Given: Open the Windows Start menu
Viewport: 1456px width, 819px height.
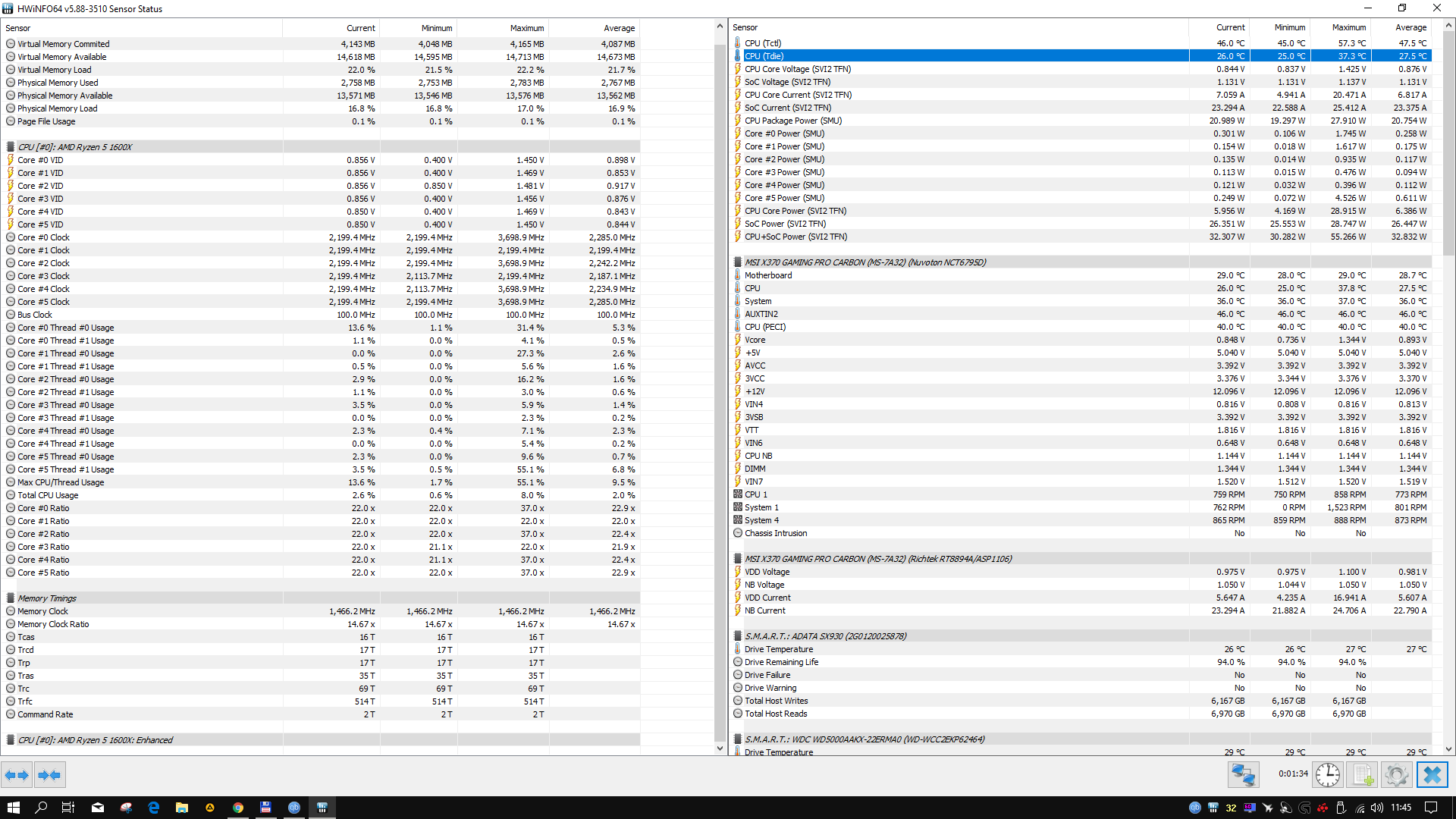Looking at the screenshot, I should (14, 808).
